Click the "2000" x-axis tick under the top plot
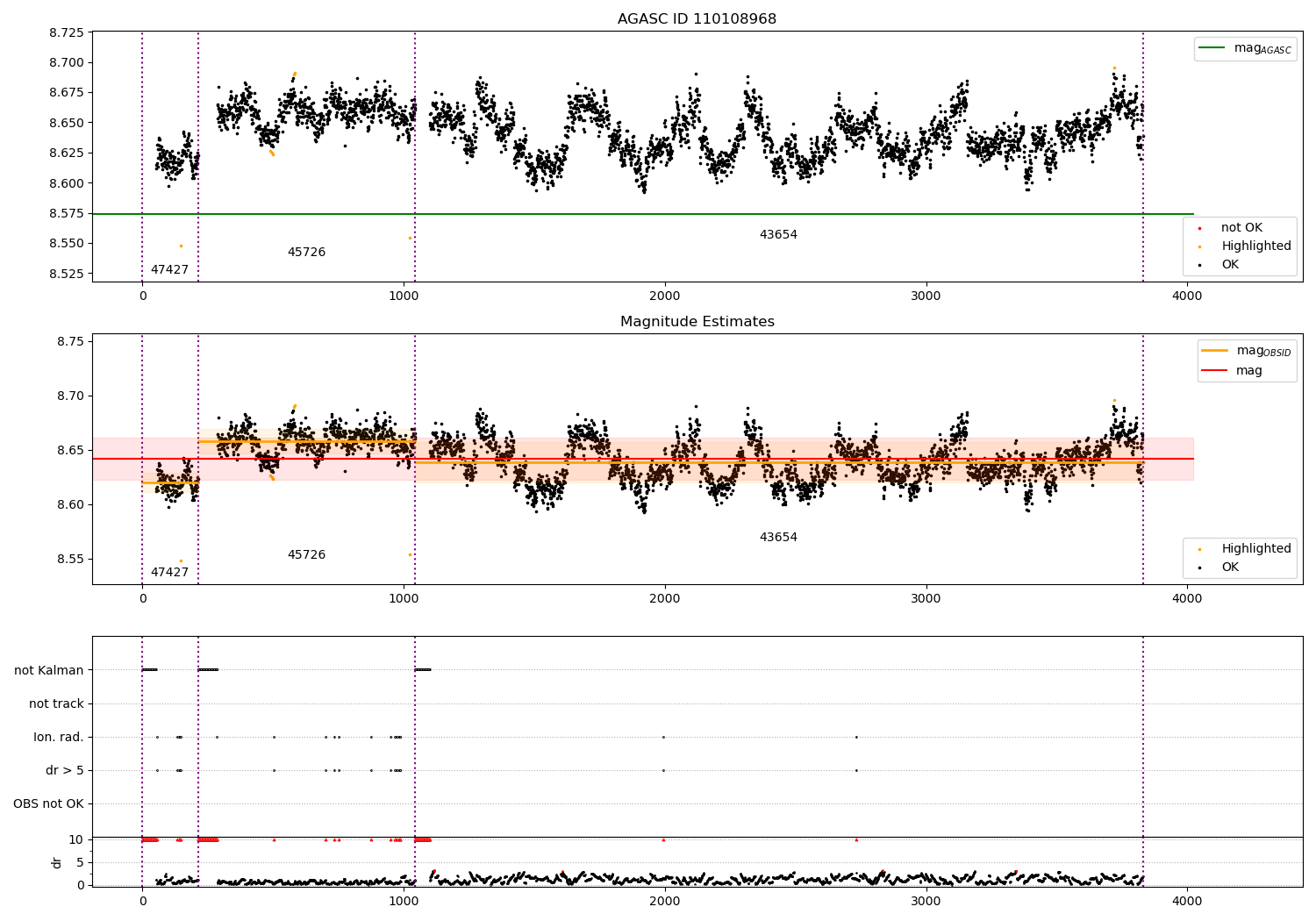 pyautogui.click(x=665, y=296)
